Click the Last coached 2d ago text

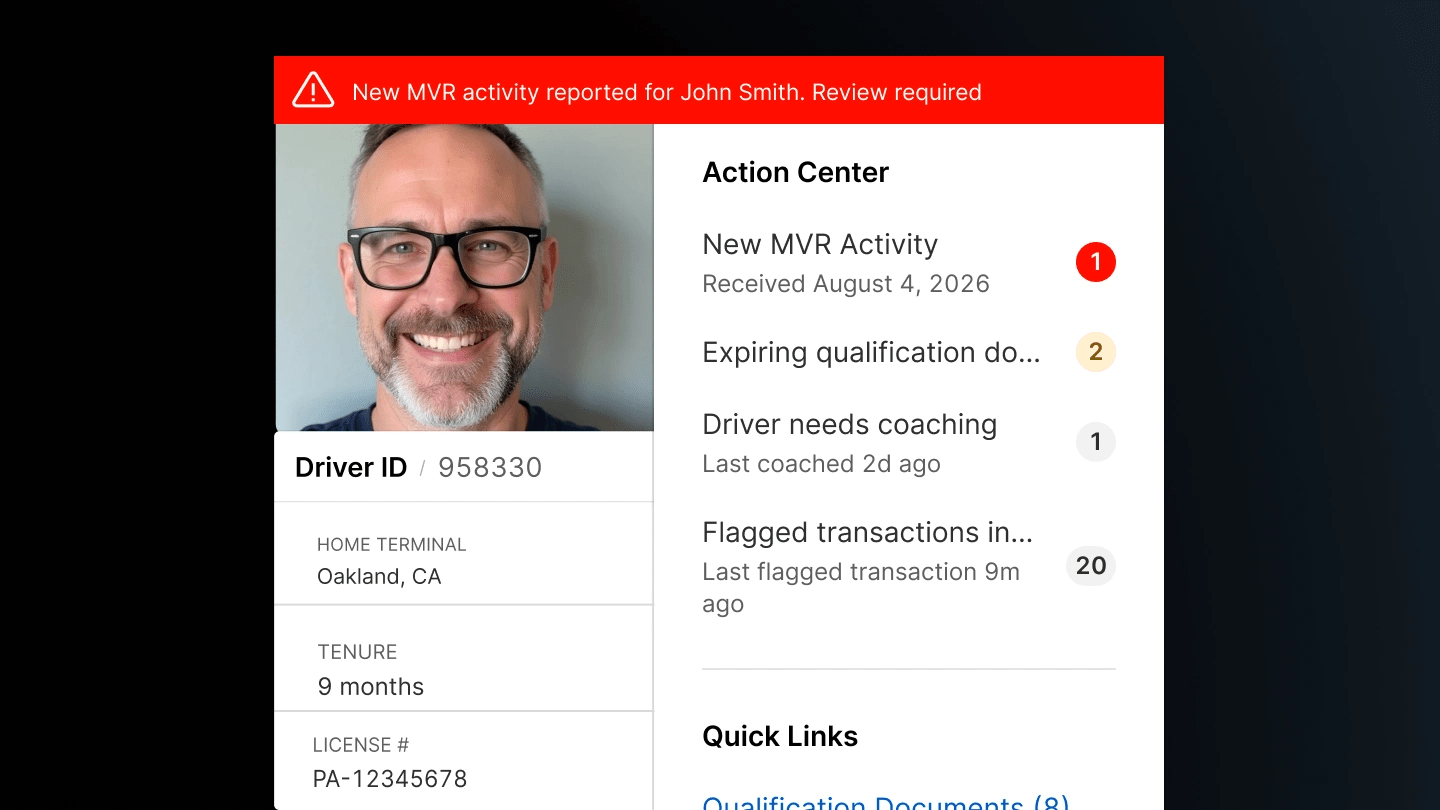(822, 464)
